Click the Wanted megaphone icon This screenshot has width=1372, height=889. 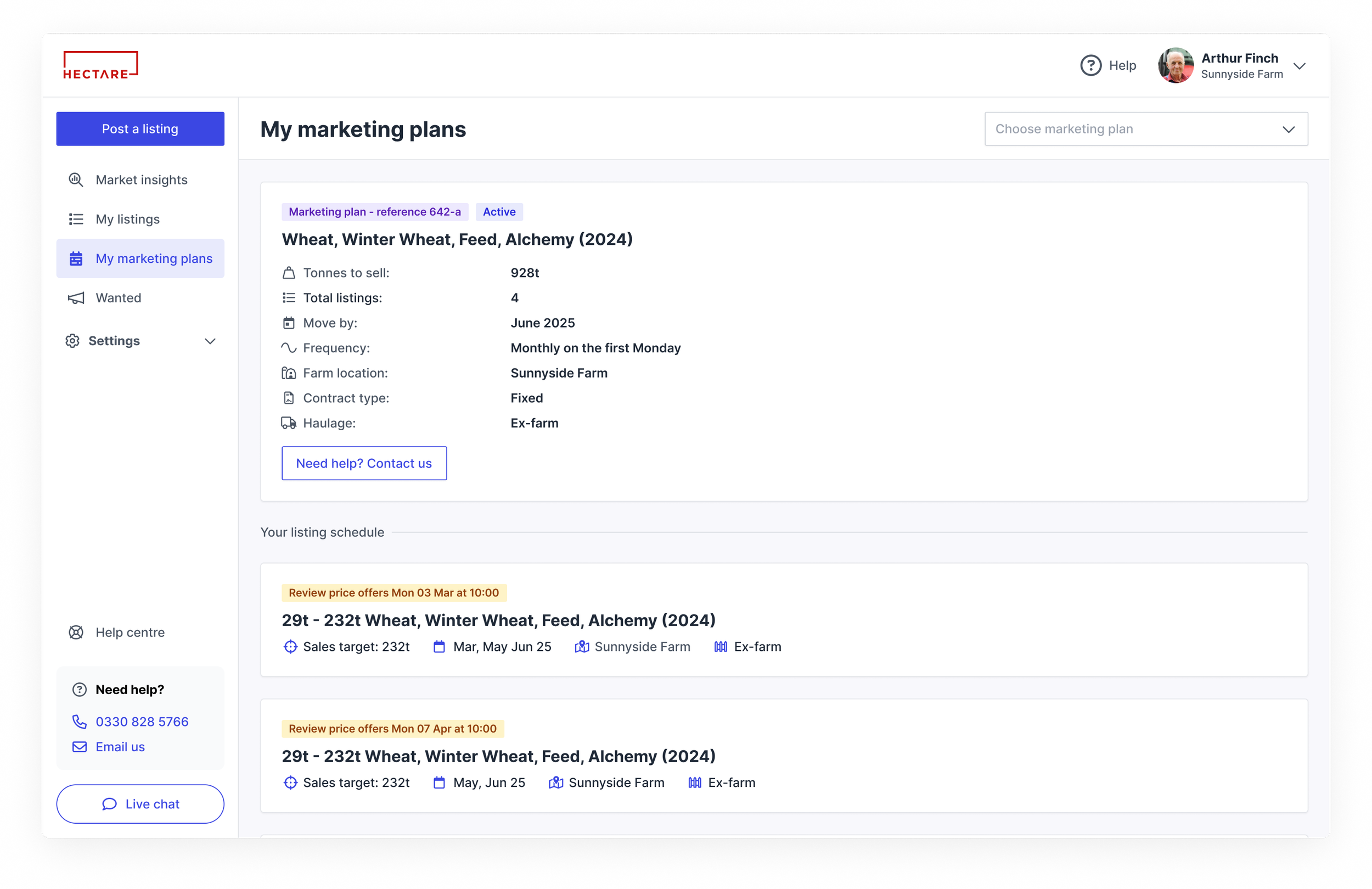pyautogui.click(x=76, y=298)
